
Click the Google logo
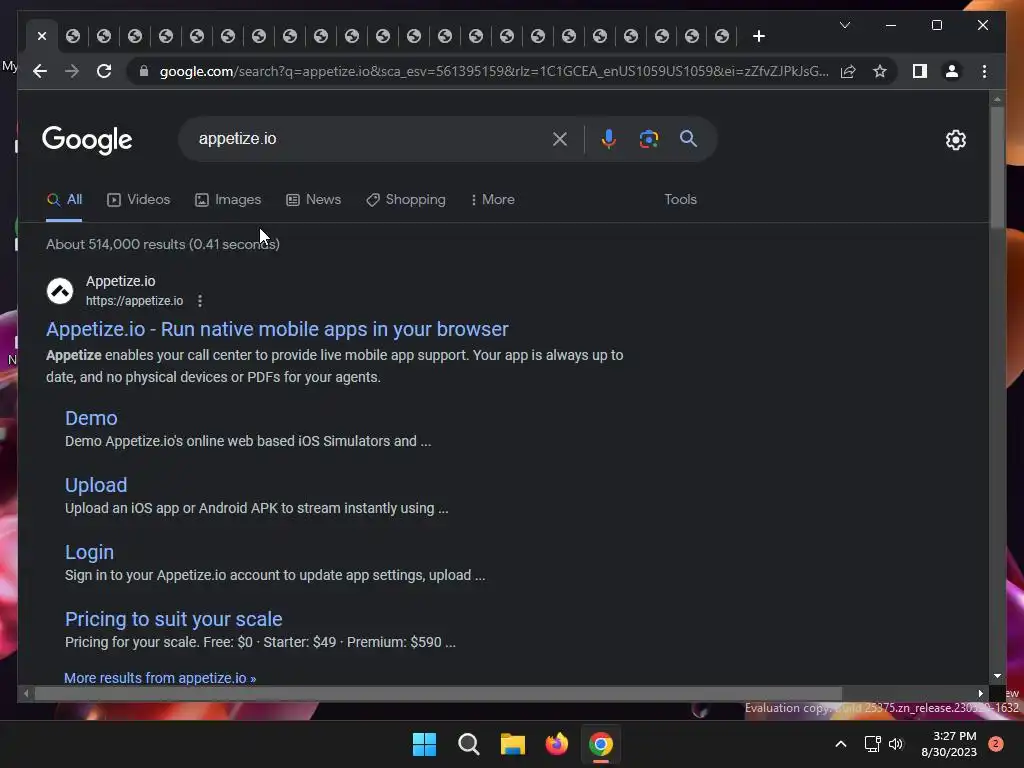click(87, 140)
